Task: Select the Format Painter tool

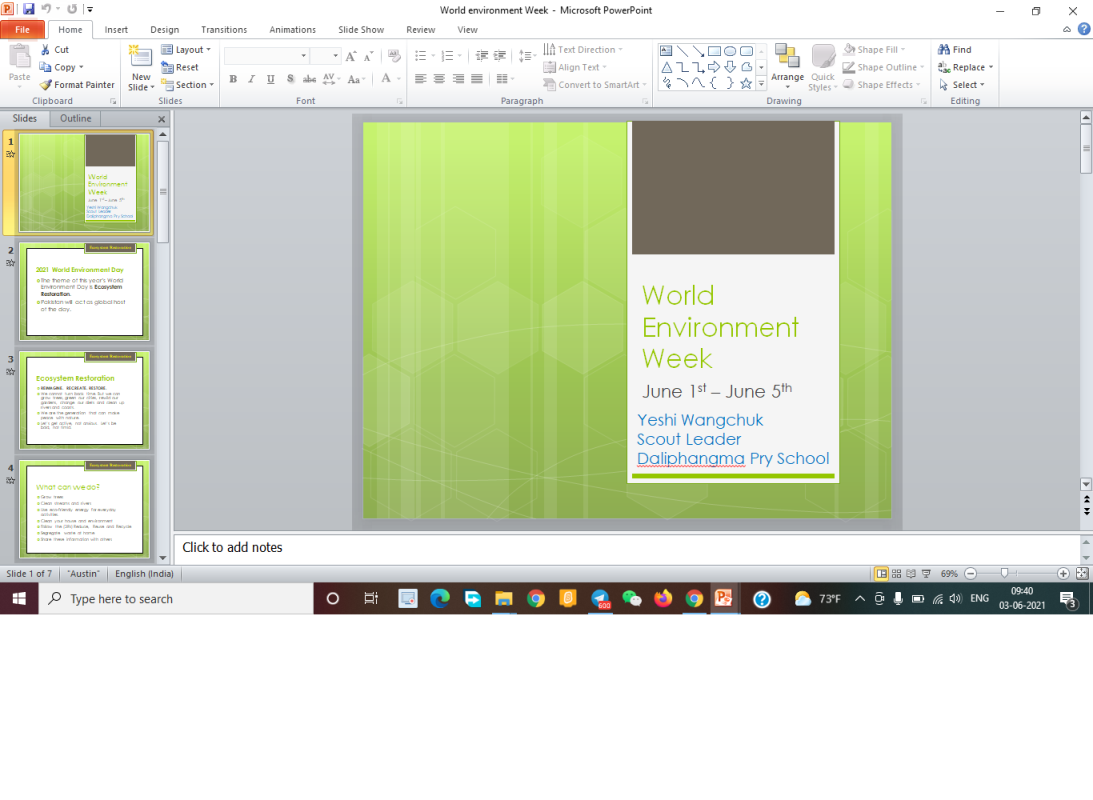Action: tap(76, 85)
